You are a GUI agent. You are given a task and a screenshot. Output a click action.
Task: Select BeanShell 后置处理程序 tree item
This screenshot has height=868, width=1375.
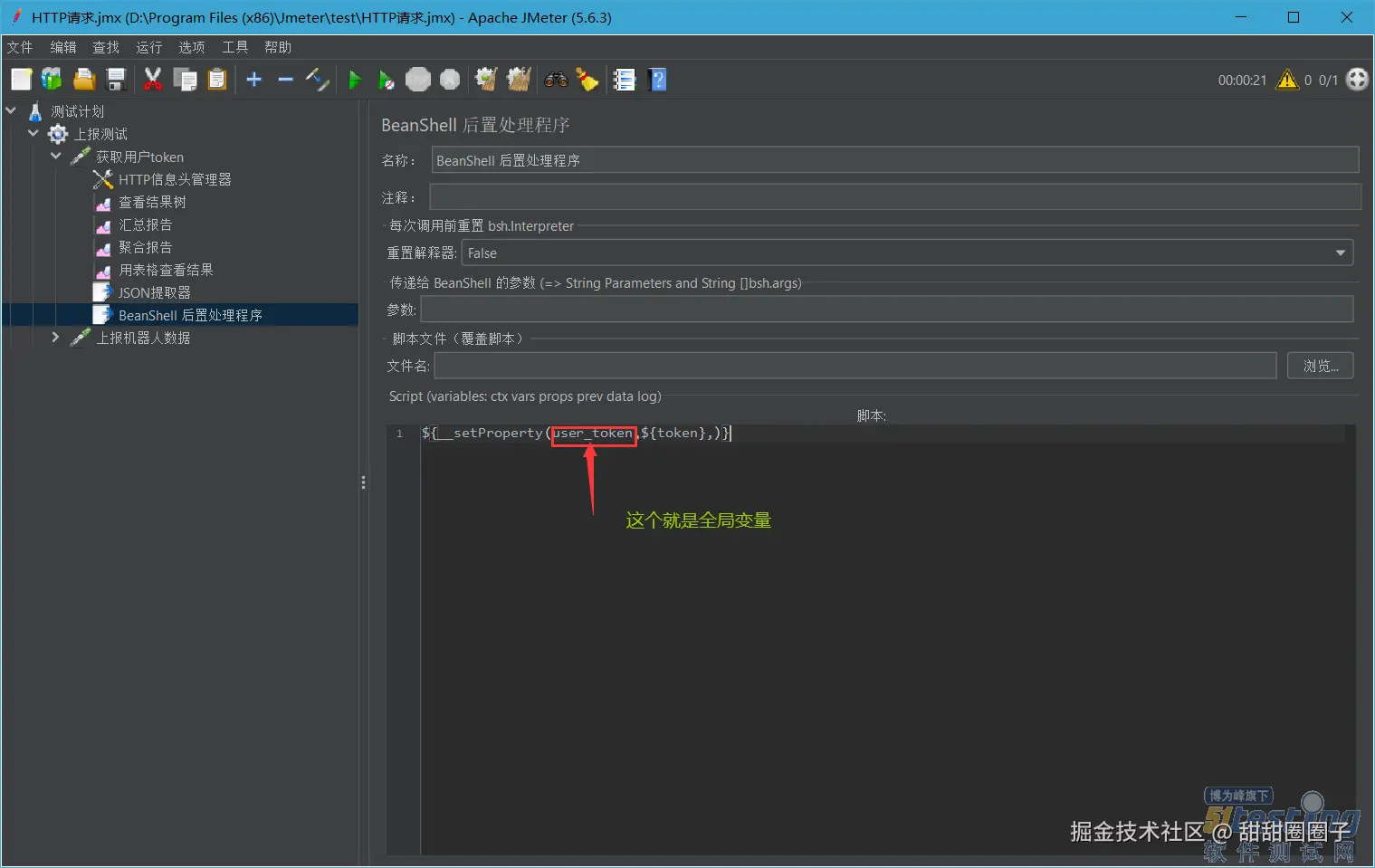[190, 315]
